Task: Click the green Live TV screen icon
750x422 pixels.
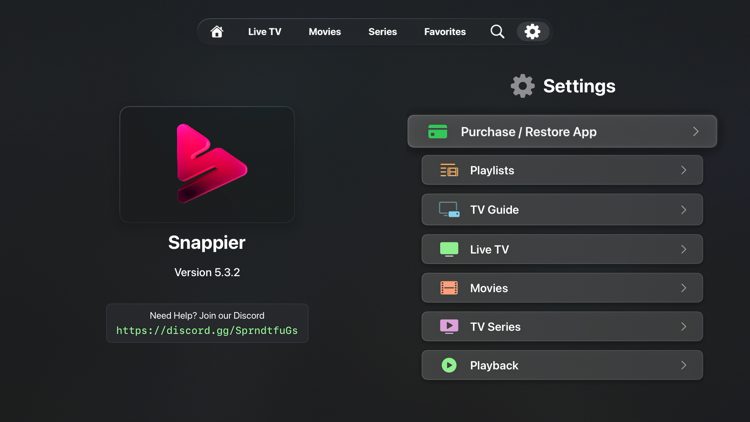Action: click(449, 249)
